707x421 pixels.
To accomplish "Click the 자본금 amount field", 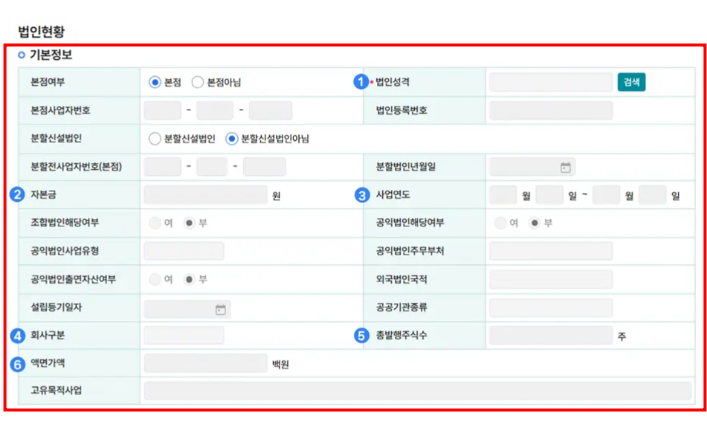I will [206, 195].
